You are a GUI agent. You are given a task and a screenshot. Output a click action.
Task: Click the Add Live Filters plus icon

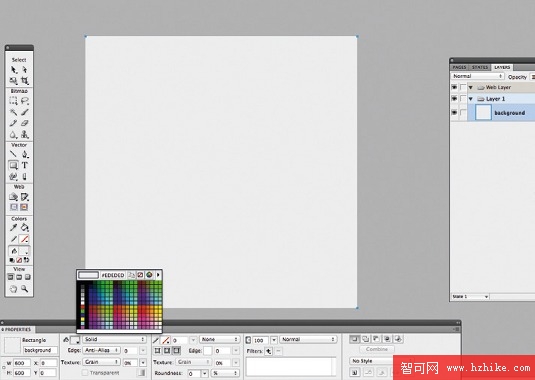(x=269, y=351)
